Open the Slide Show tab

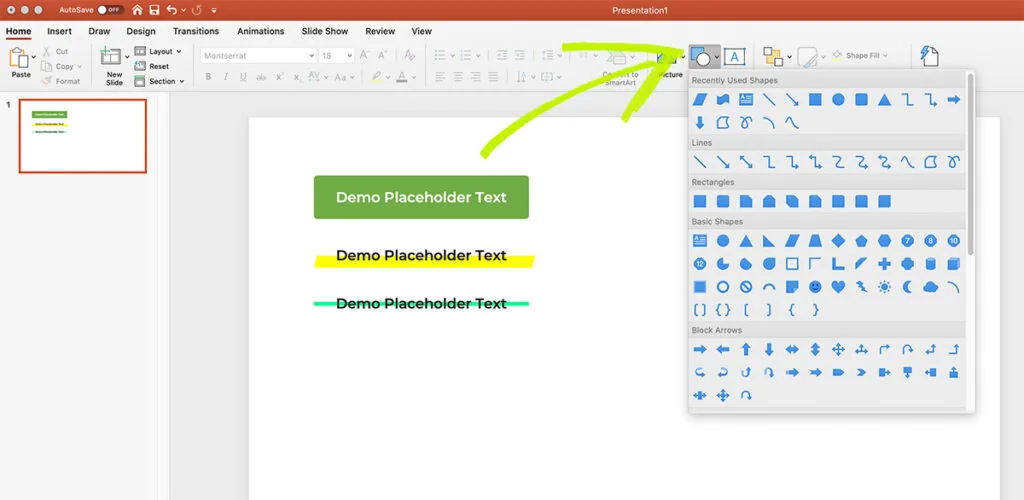click(x=325, y=31)
